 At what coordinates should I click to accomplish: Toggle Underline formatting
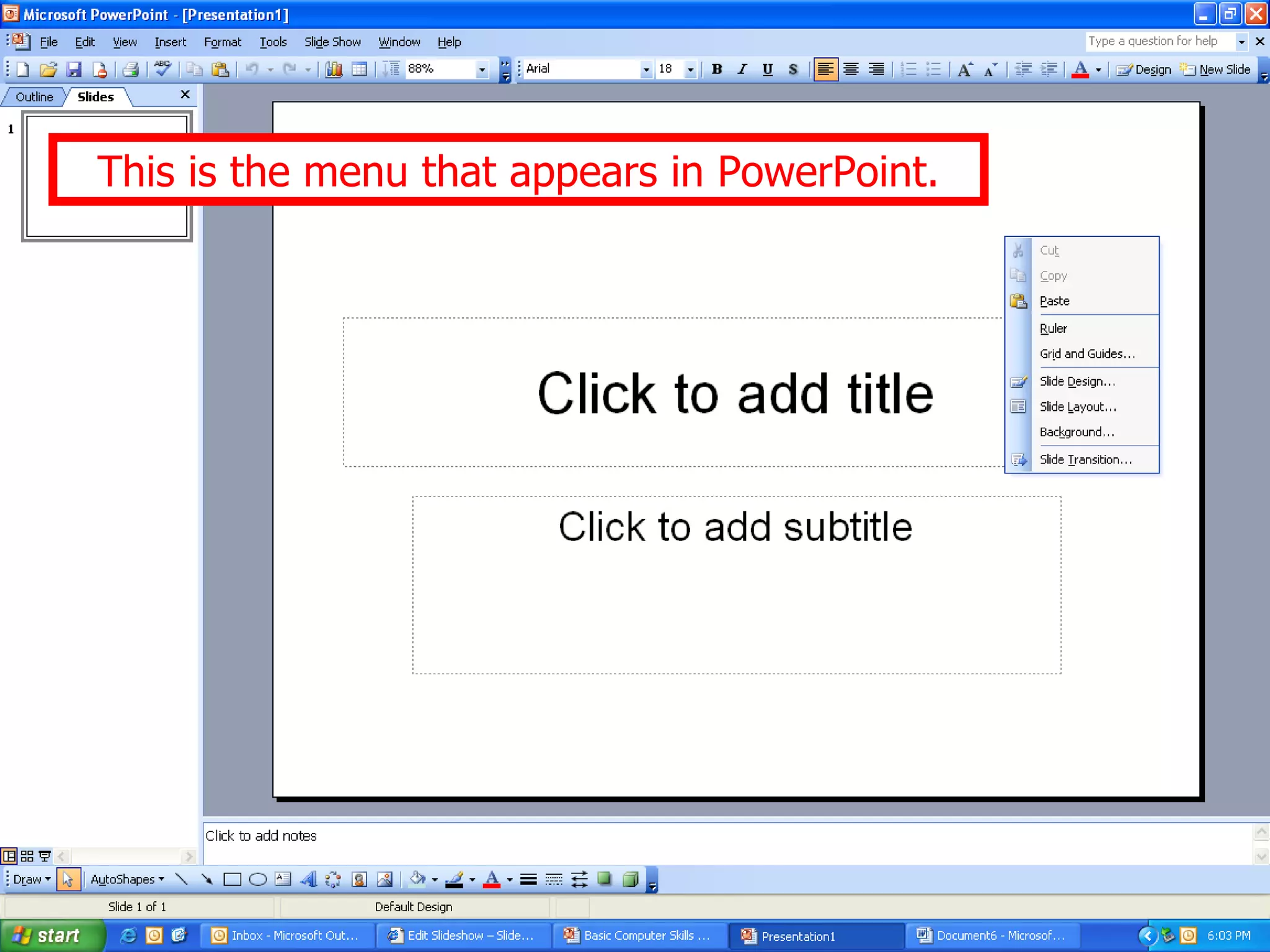click(x=768, y=69)
